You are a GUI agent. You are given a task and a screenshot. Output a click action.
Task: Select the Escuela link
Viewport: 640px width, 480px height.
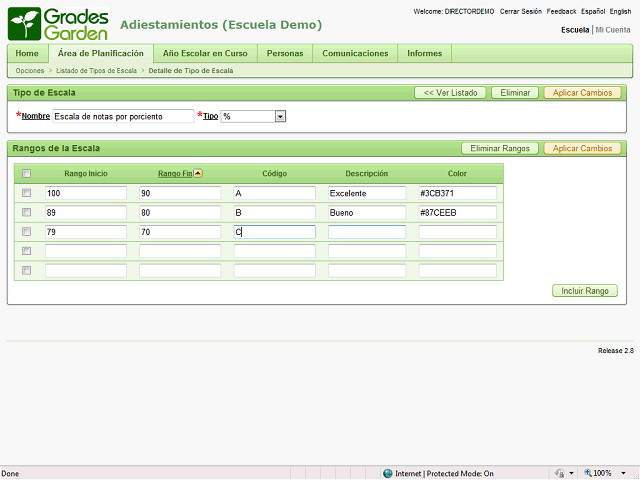(x=575, y=30)
